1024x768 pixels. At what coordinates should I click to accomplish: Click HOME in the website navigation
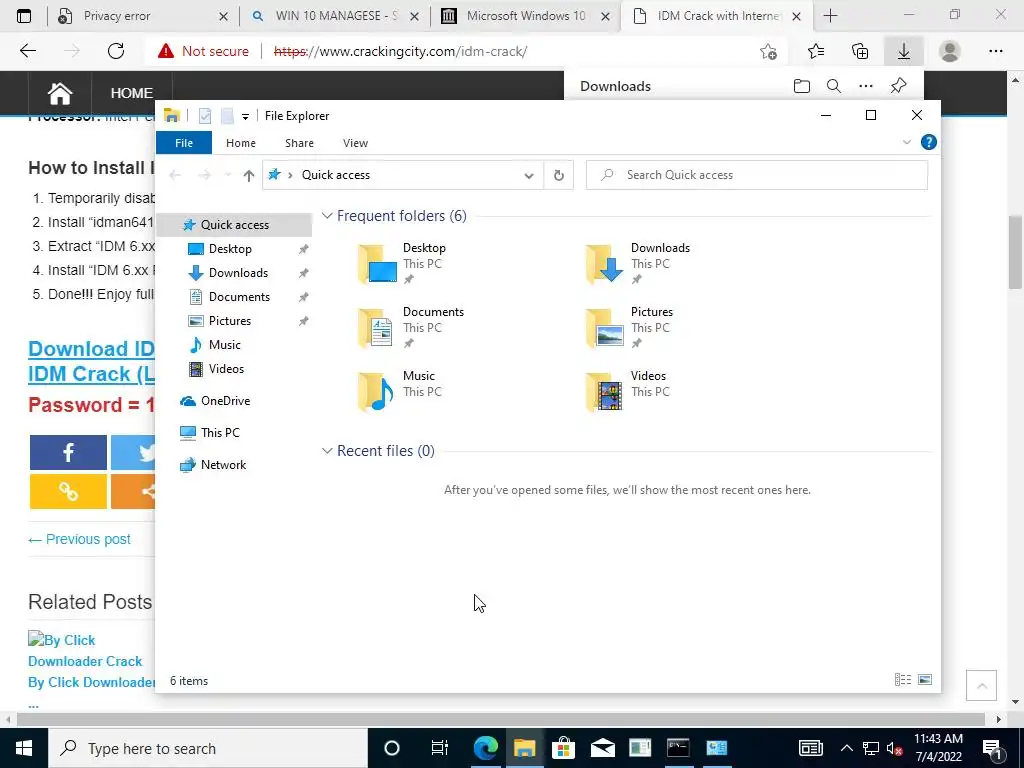pos(132,93)
